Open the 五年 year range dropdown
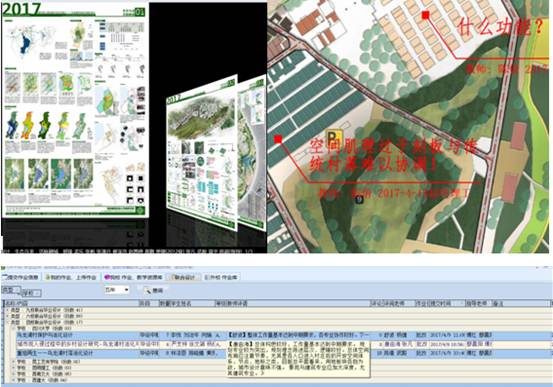 click(117, 290)
